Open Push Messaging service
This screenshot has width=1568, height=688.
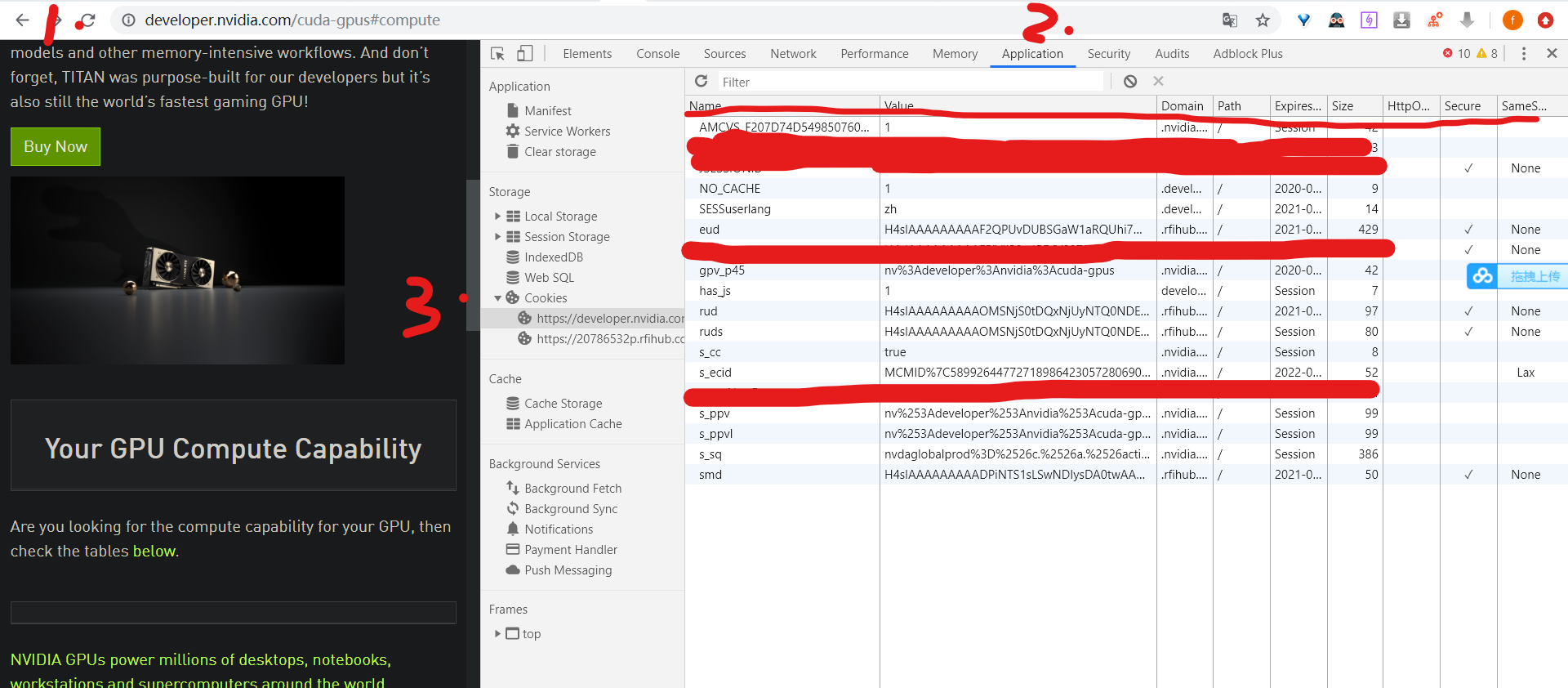[x=568, y=570]
